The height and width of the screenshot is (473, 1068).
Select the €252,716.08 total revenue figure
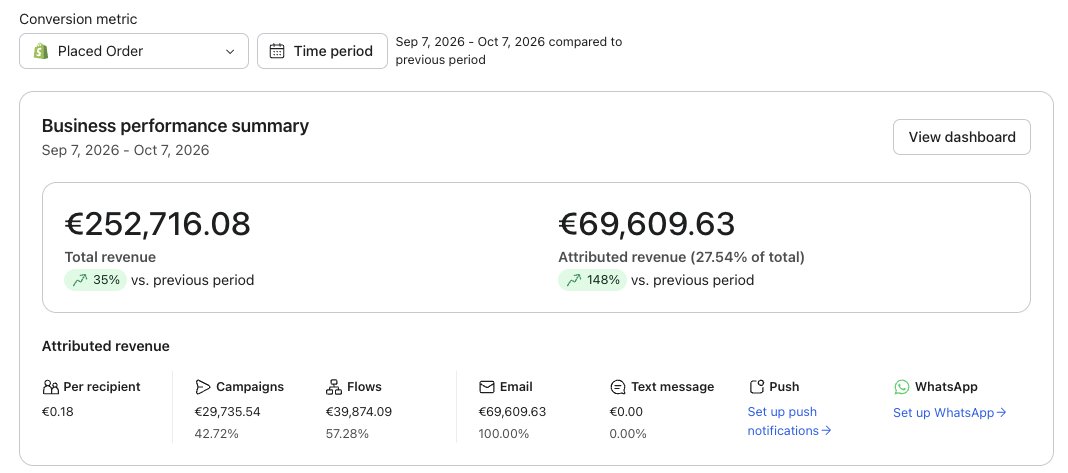[157, 224]
